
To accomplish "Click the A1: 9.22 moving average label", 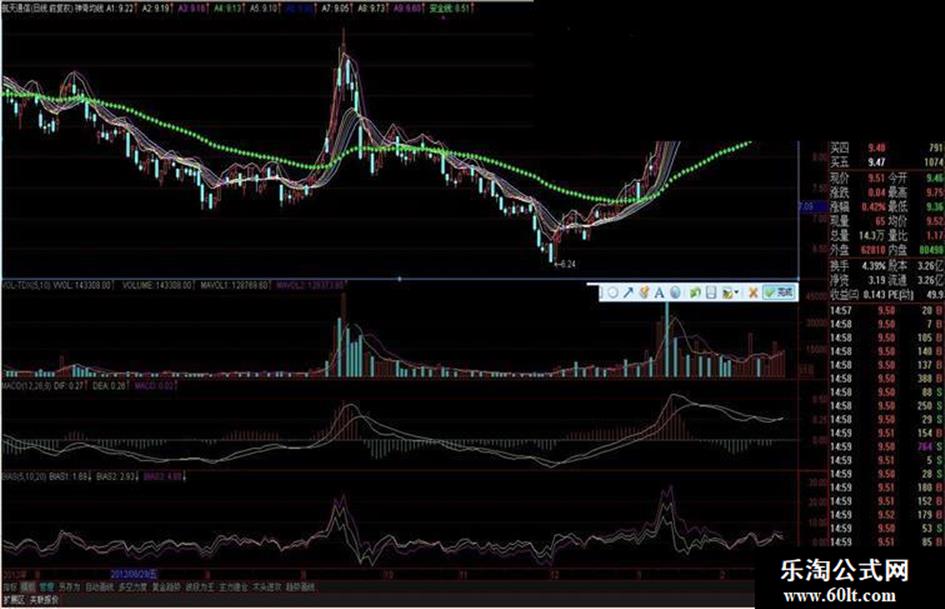I will (119, 9).
